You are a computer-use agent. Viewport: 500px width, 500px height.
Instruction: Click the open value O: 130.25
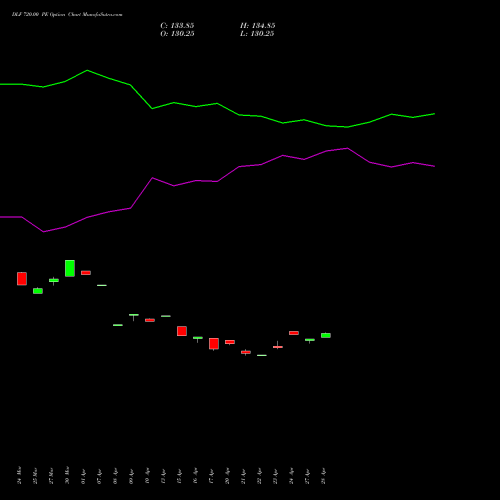coord(177,34)
